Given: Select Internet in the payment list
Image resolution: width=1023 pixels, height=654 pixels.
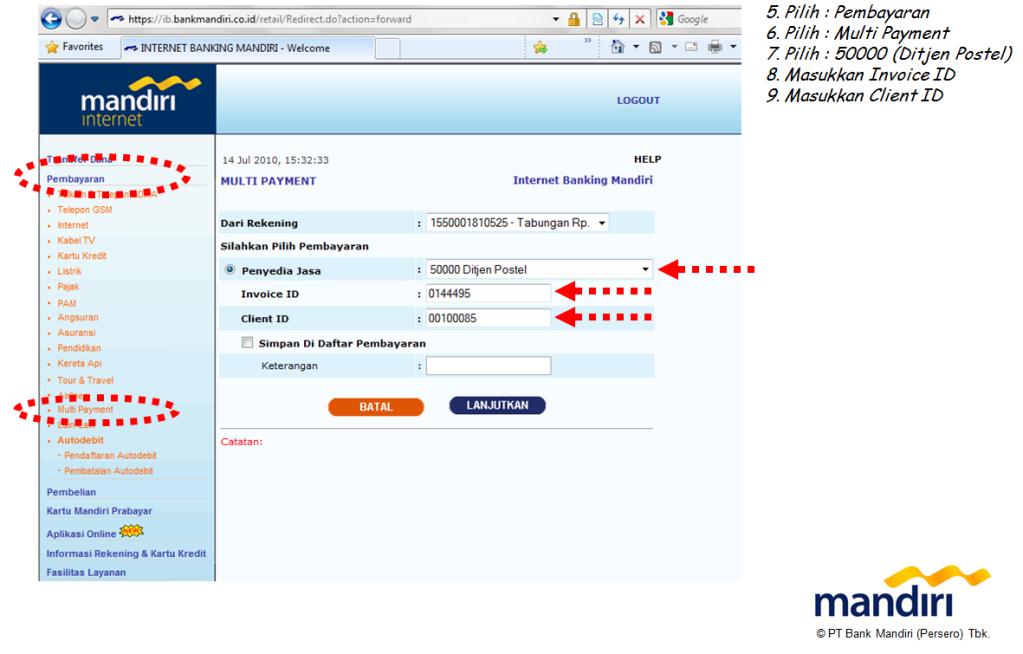Looking at the screenshot, I should pos(72,225).
